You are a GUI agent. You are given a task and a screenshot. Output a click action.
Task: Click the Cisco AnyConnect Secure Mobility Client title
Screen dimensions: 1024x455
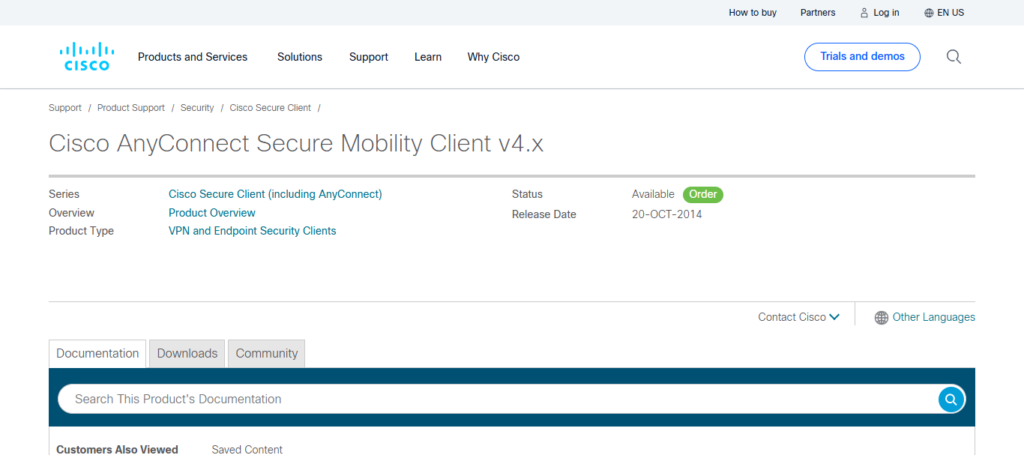tap(296, 144)
